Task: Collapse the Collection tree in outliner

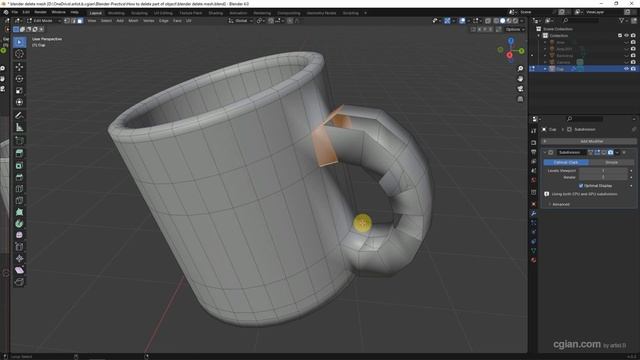Action: point(539,36)
